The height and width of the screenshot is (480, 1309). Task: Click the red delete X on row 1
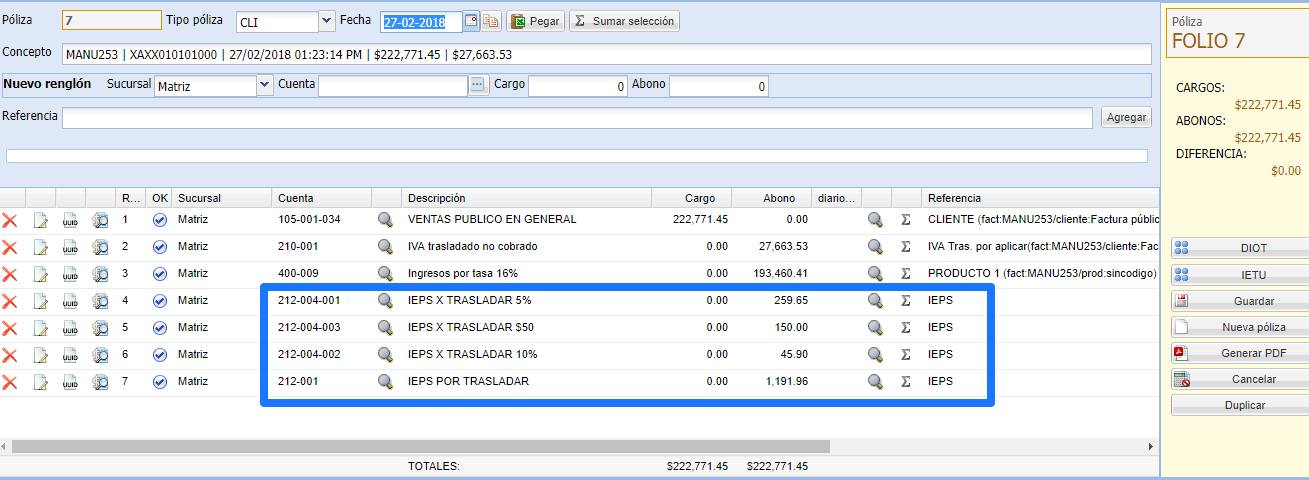pos(10,220)
